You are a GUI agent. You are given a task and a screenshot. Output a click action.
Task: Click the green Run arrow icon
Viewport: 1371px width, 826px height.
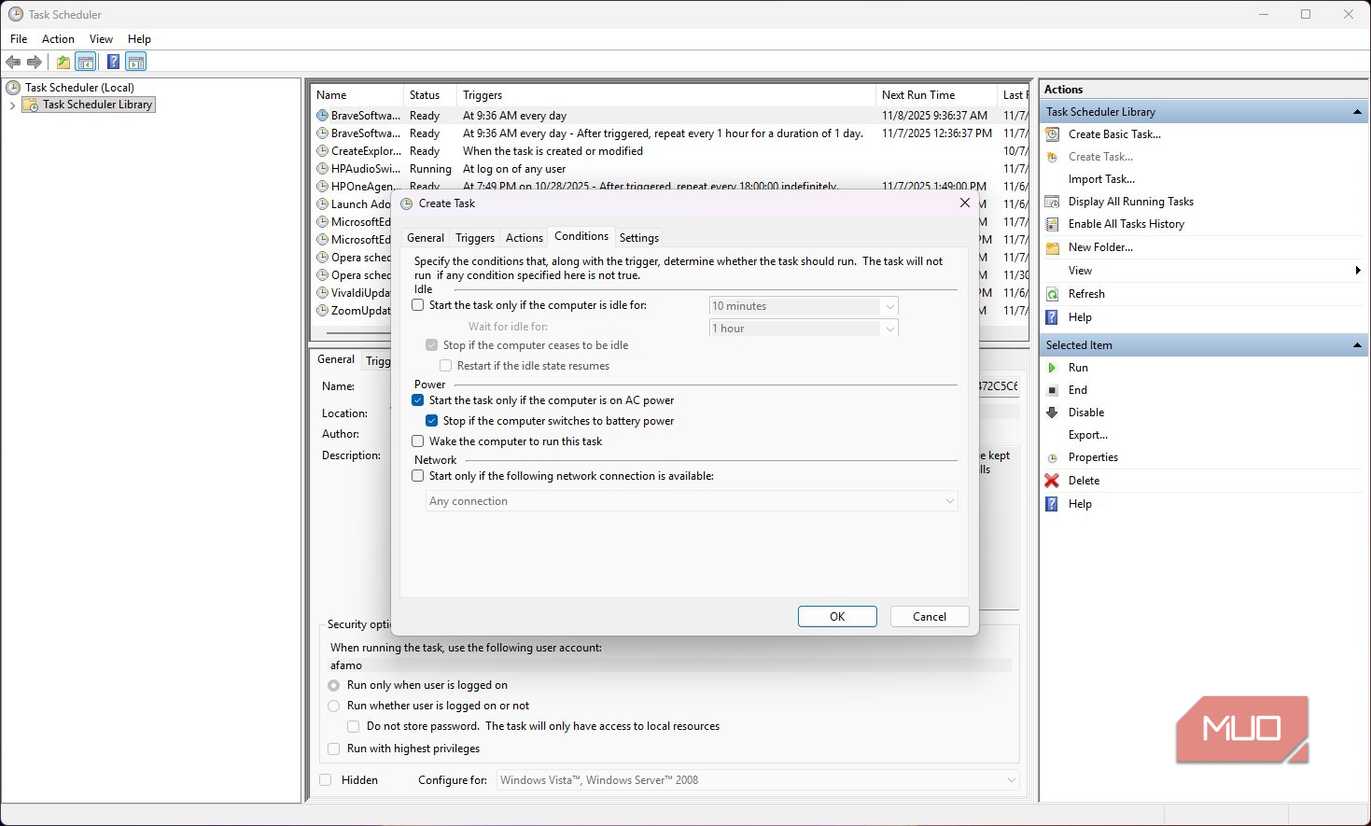tap(1052, 368)
